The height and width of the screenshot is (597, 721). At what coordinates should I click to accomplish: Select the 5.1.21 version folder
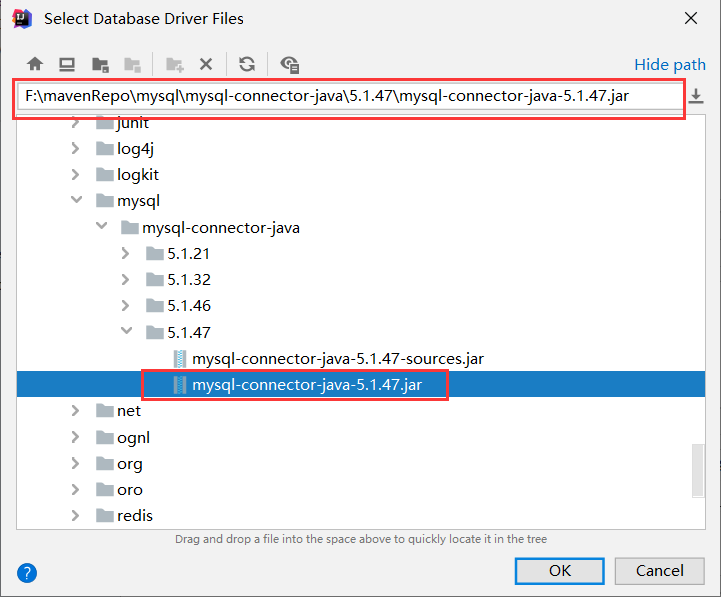point(189,253)
